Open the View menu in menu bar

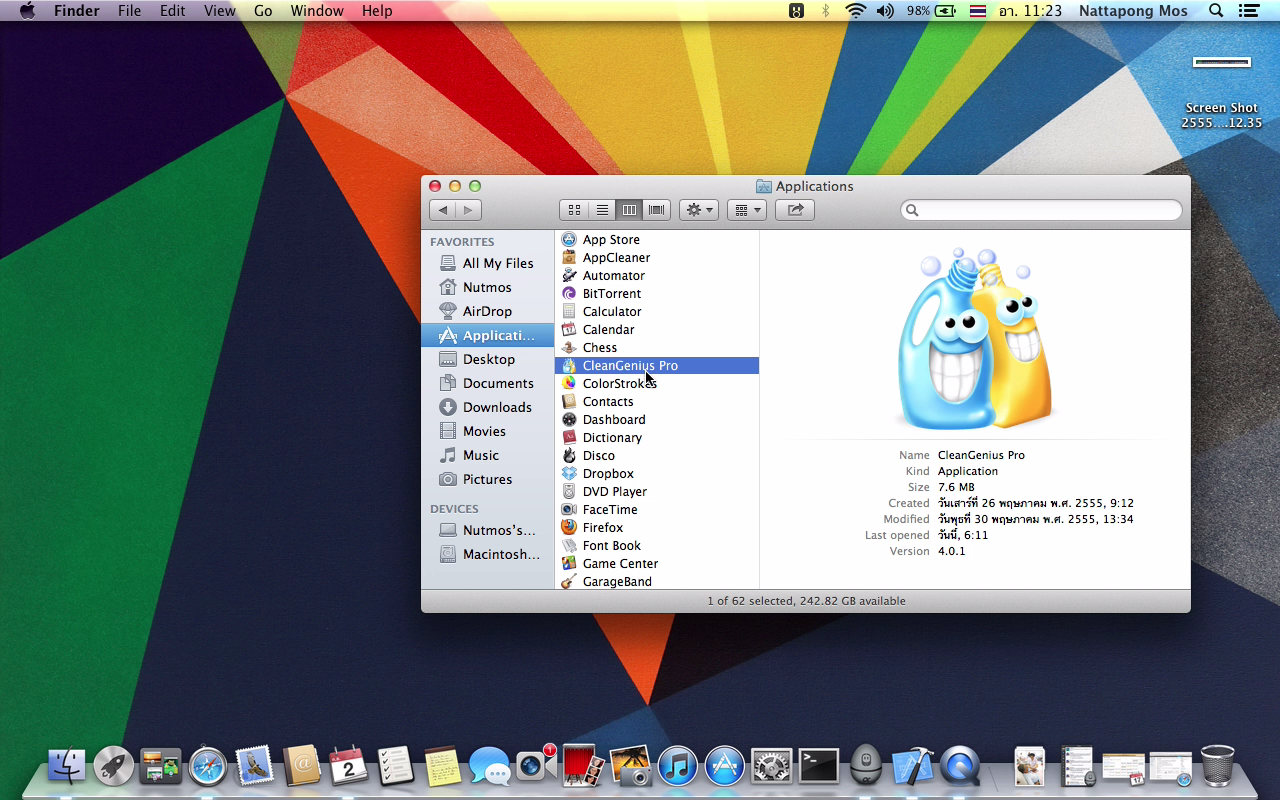[x=219, y=11]
